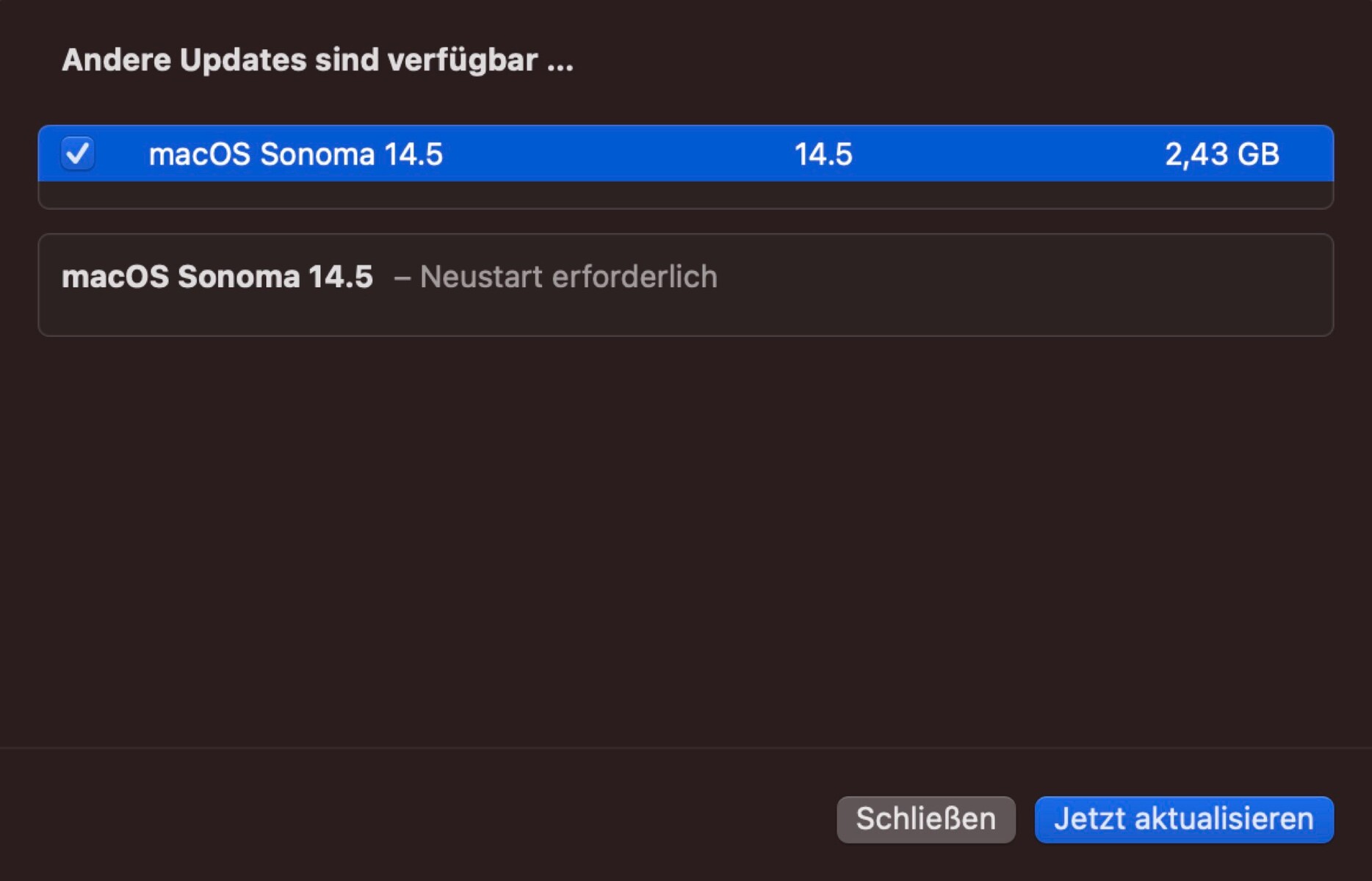1372x881 pixels.
Task: Click the 2,43 GB download size
Action: (x=1221, y=154)
